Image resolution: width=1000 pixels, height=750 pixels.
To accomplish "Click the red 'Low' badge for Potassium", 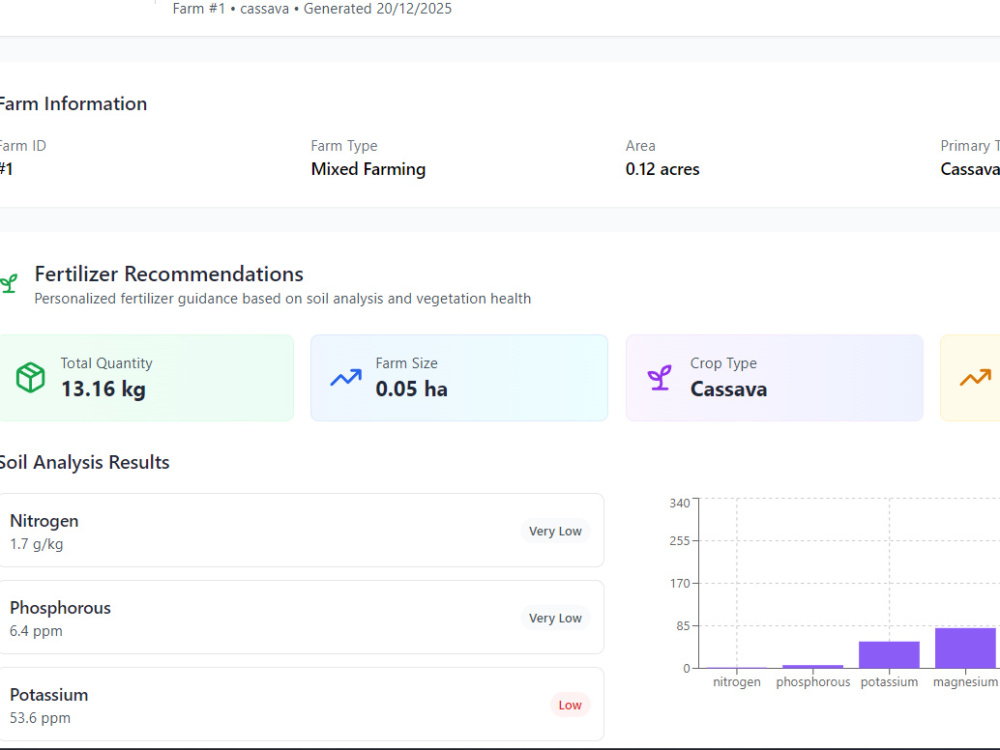I will [x=570, y=705].
